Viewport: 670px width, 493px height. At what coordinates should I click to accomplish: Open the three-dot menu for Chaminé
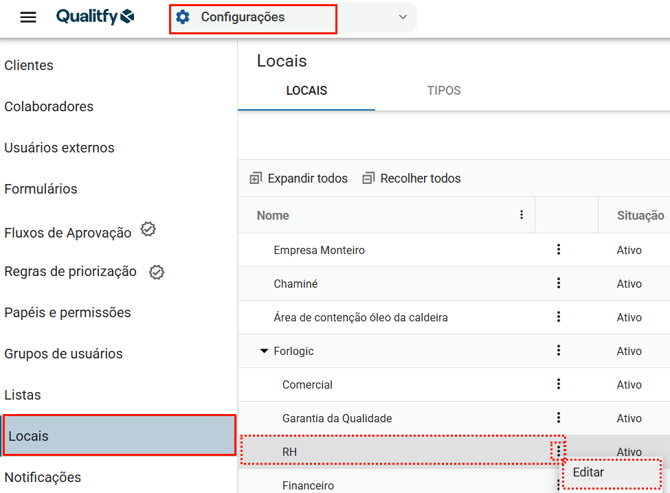pyautogui.click(x=558, y=284)
